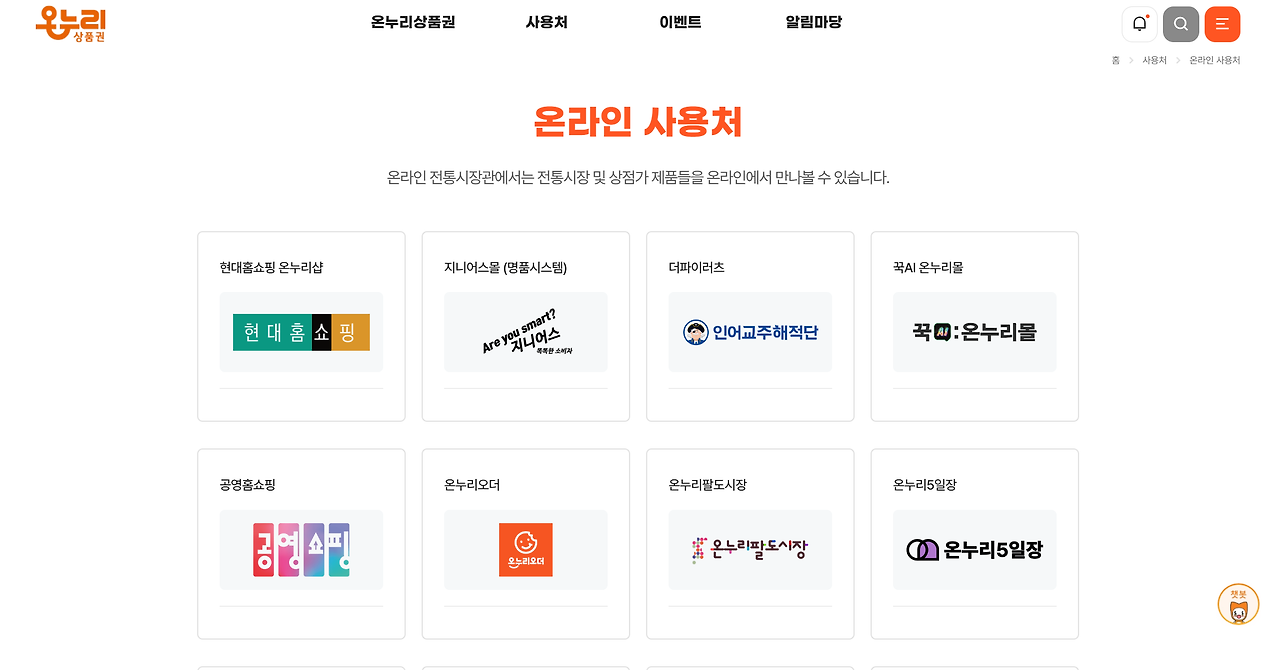Select the 꾹AI 온누리몰 card title
The width and height of the screenshot is (1280, 670).
pyautogui.click(x=928, y=268)
